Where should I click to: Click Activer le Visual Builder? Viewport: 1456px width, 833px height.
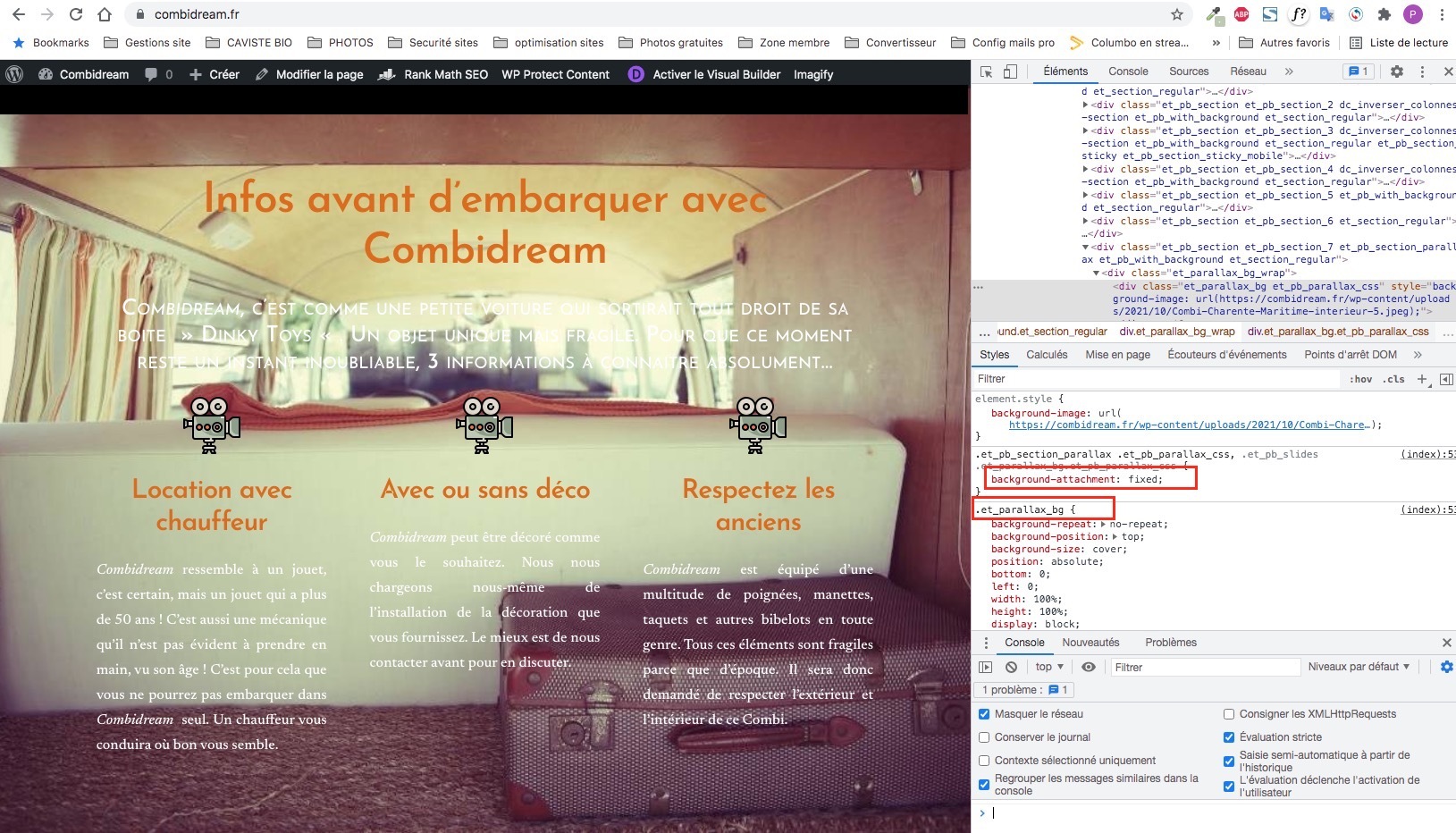tap(704, 74)
